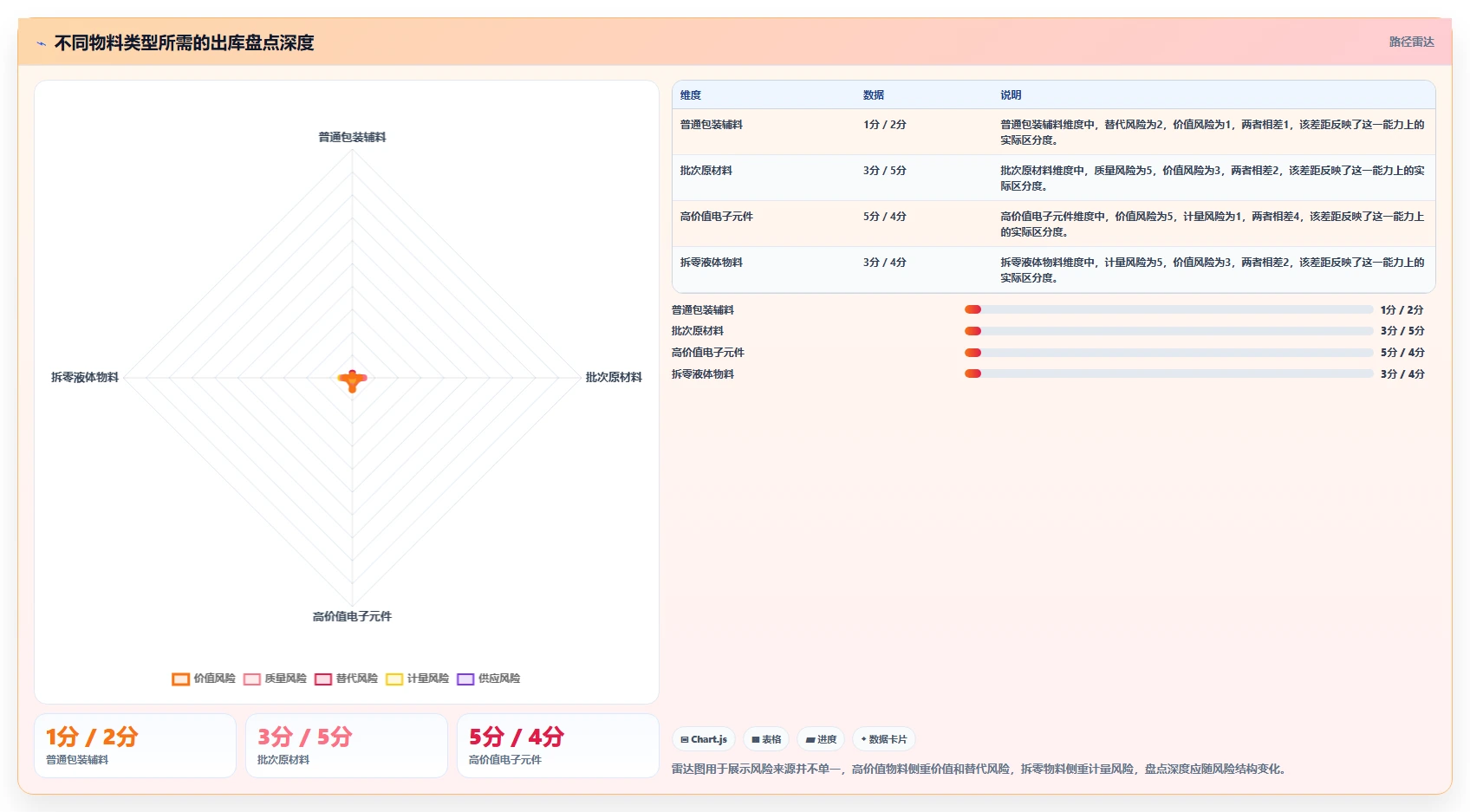The height and width of the screenshot is (812, 1470).
Task: Click the table description mentioning 质量风险为5
Action: click(1213, 179)
